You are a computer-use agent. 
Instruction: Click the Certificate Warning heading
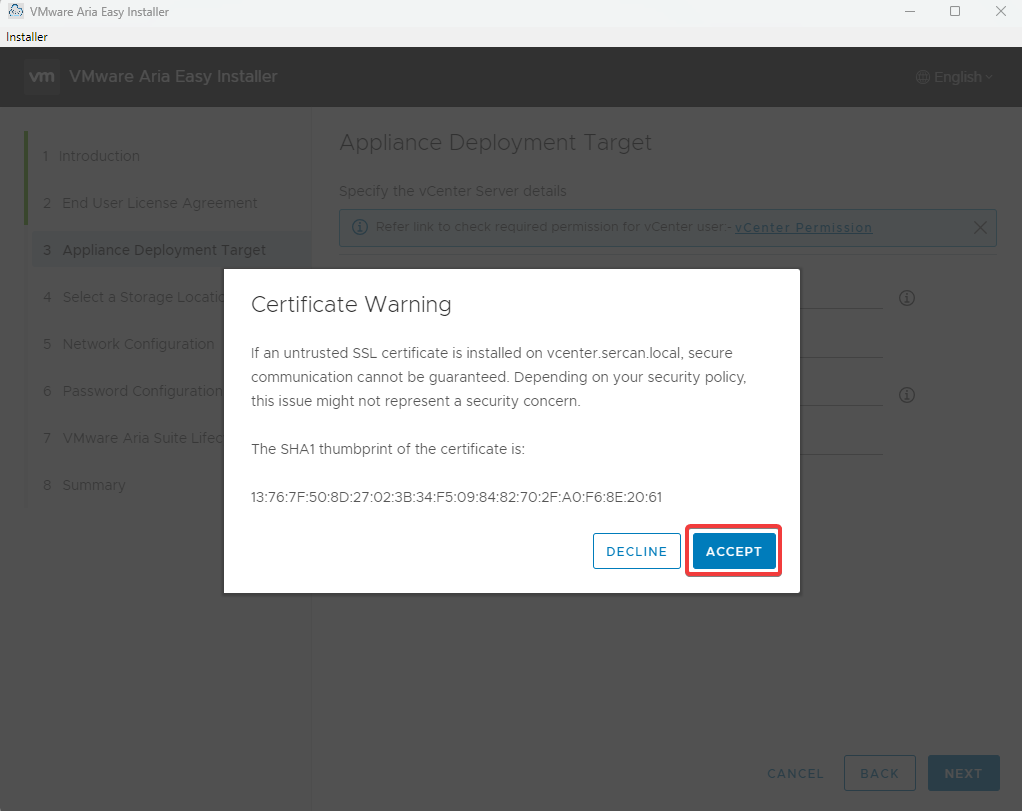click(x=351, y=304)
